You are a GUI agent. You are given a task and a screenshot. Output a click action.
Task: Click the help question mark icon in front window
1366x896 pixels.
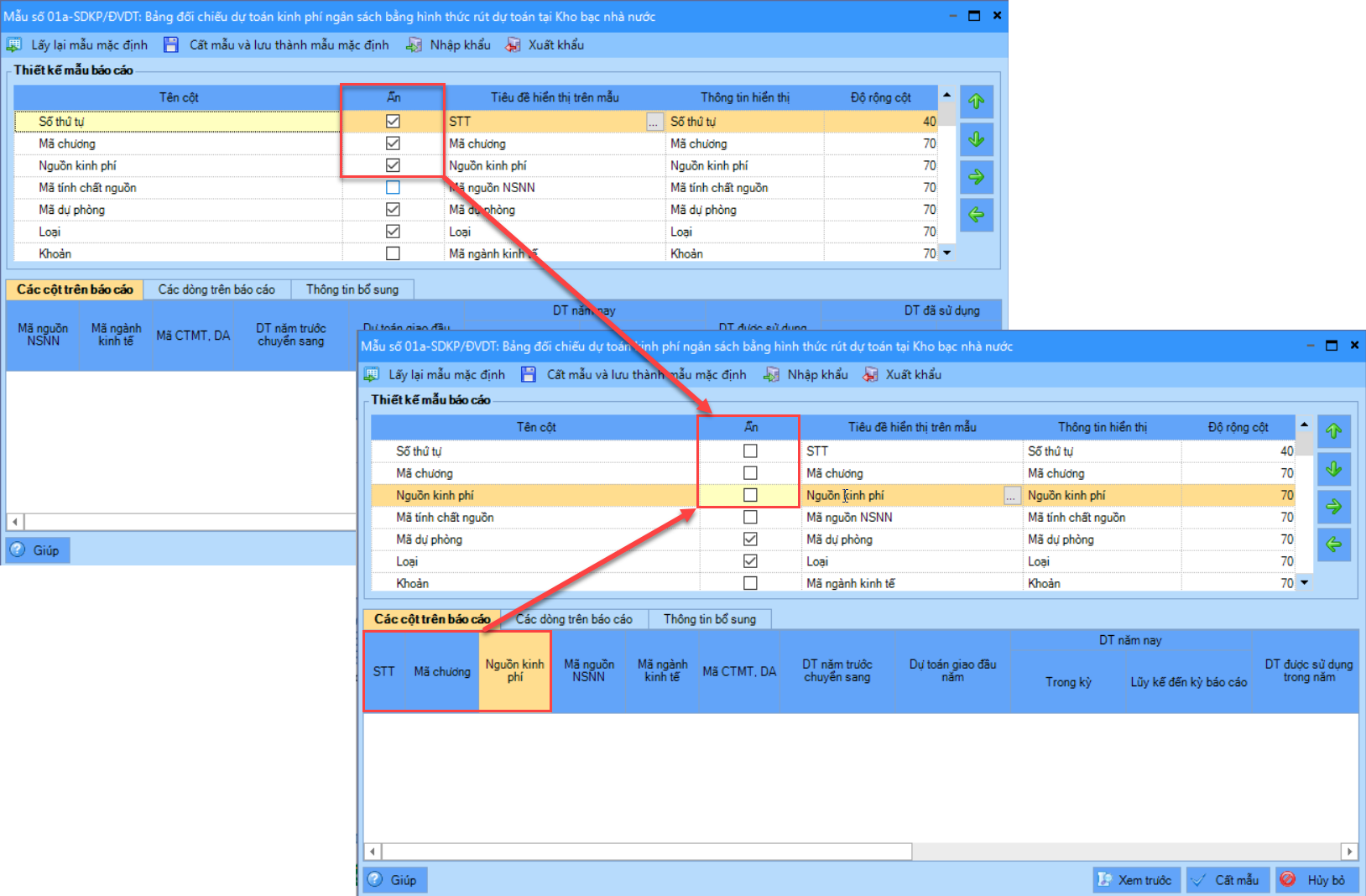pos(375,879)
